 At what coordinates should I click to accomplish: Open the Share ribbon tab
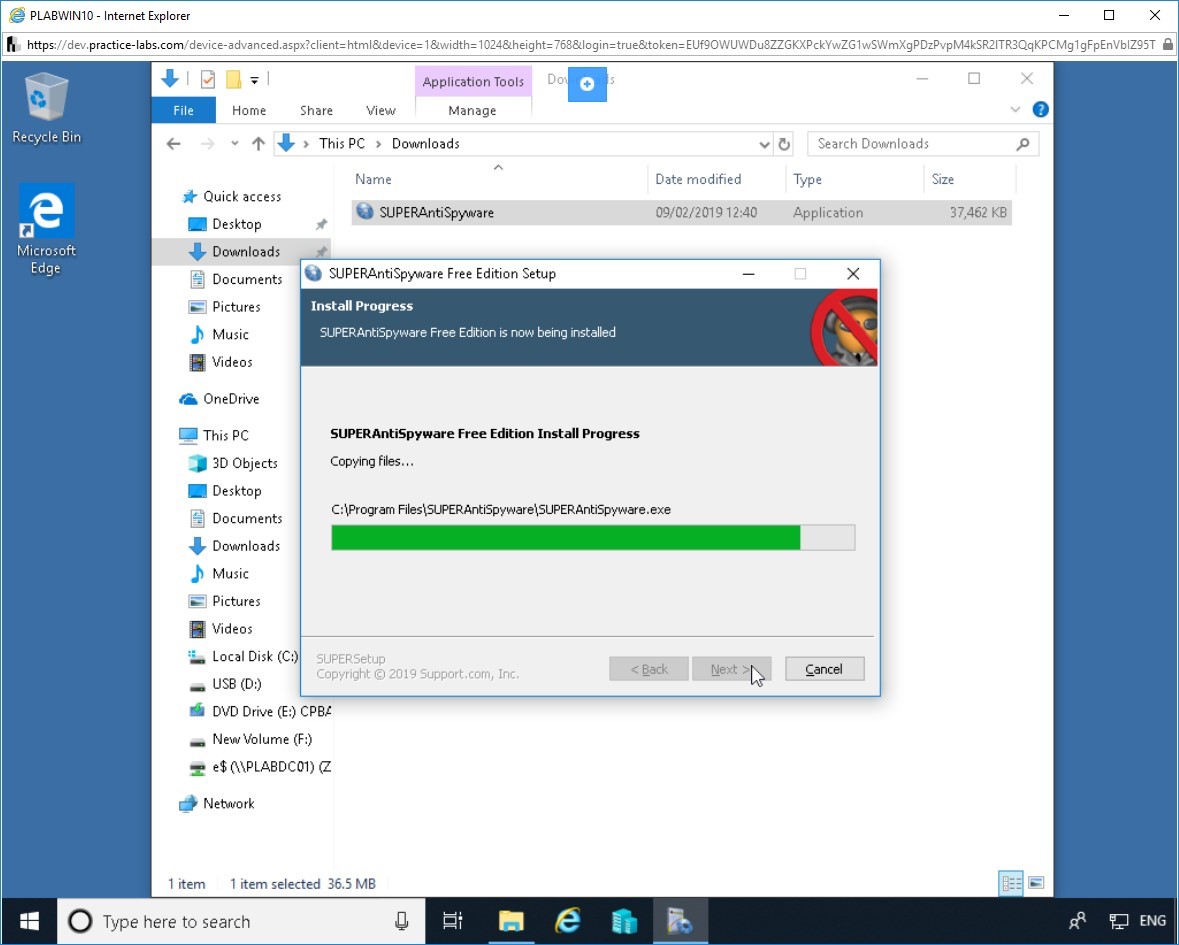coord(316,111)
